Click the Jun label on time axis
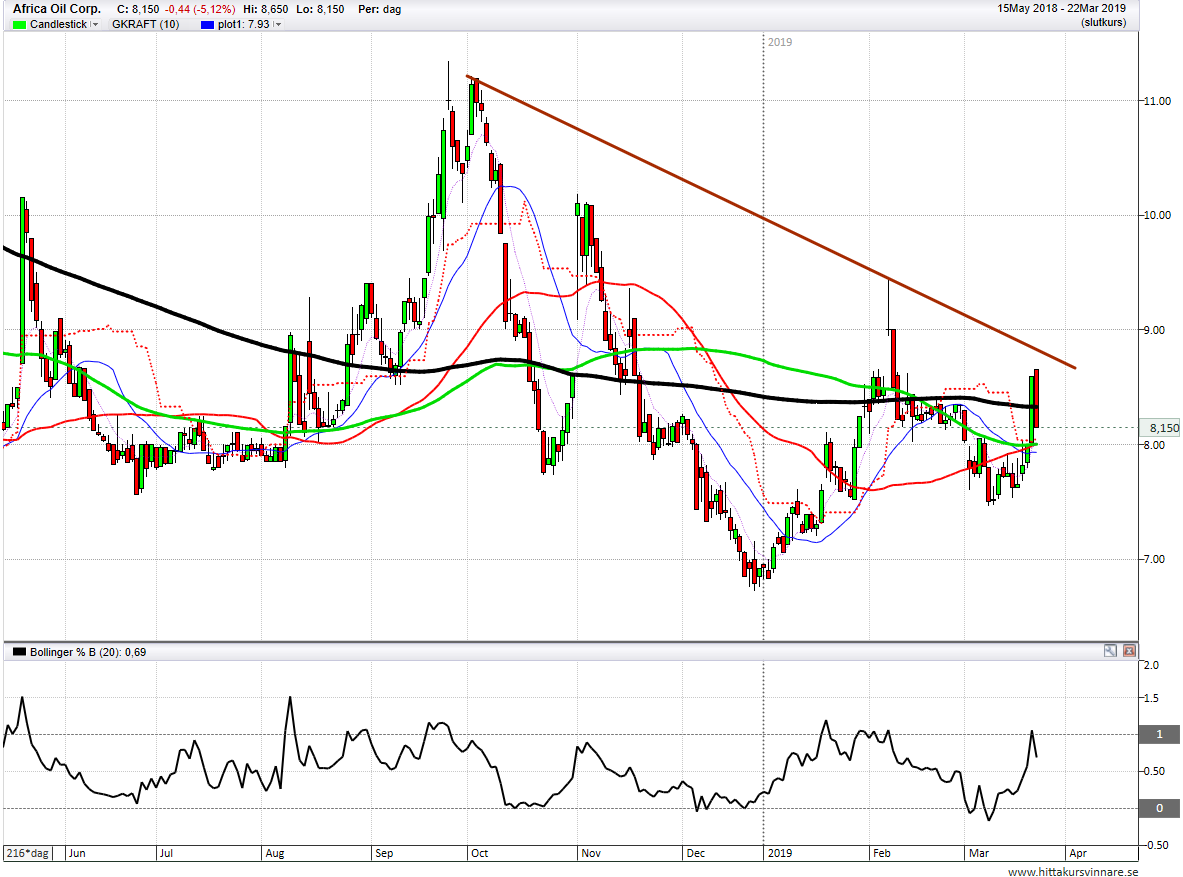Screen dimensions: 1183x877 point(76,853)
